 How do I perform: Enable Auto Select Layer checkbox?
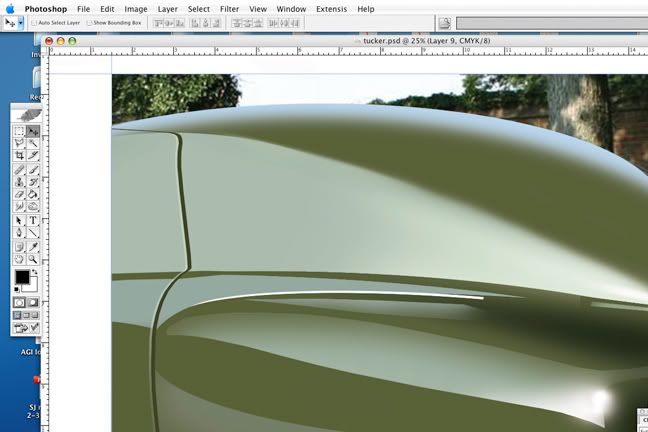[x=33, y=22]
